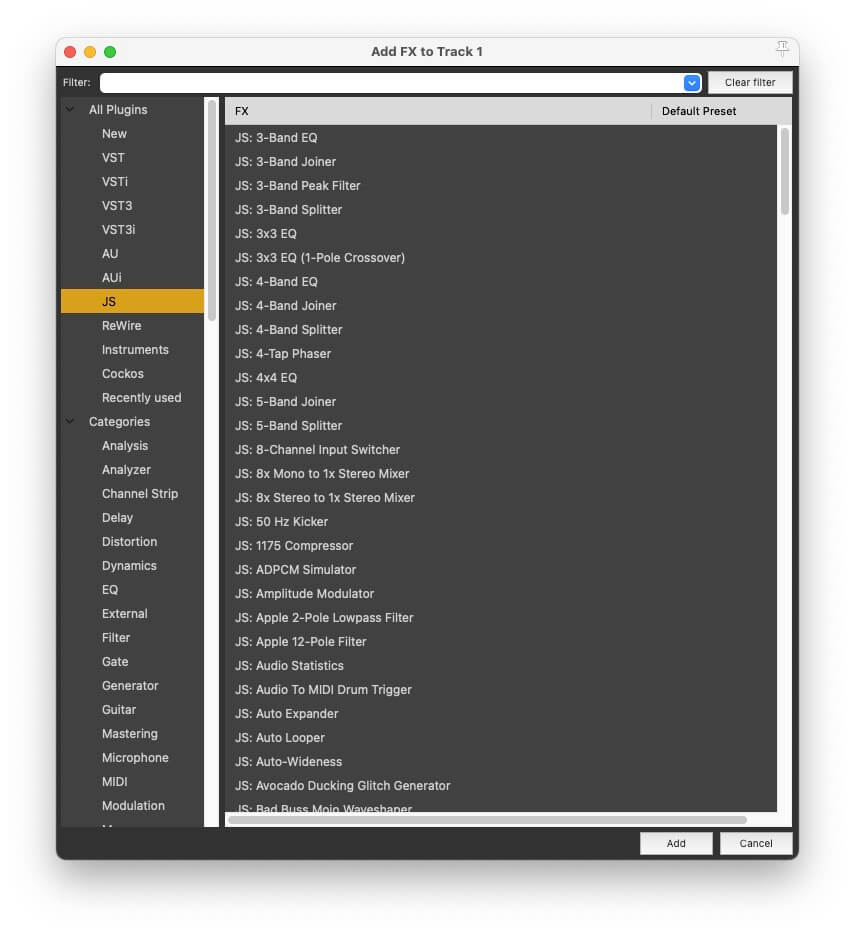Click inside the Filter text field
The width and height of the screenshot is (855, 934).
pyautogui.click(x=390, y=83)
